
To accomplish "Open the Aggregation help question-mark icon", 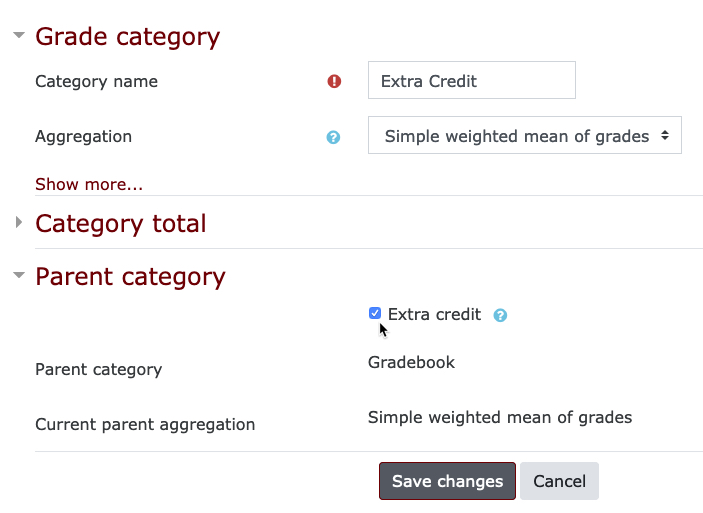I will (x=333, y=137).
